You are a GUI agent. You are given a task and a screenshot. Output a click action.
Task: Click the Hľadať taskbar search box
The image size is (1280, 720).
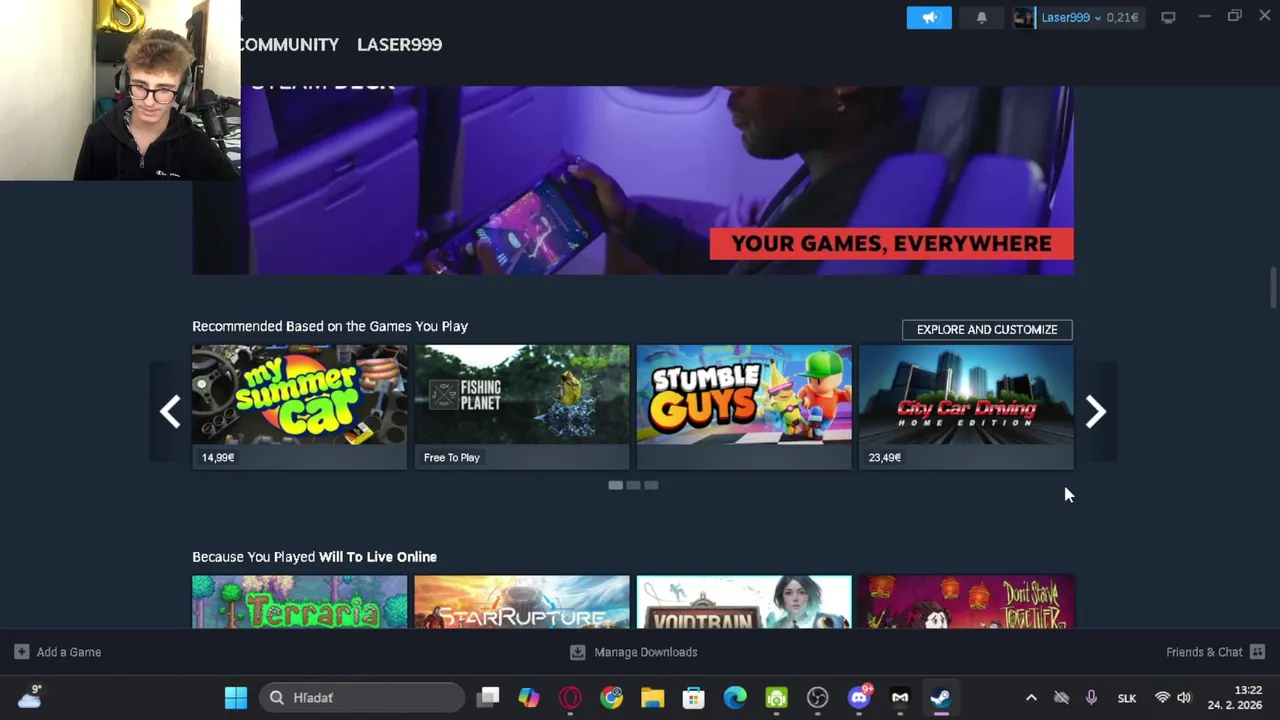tap(362, 698)
